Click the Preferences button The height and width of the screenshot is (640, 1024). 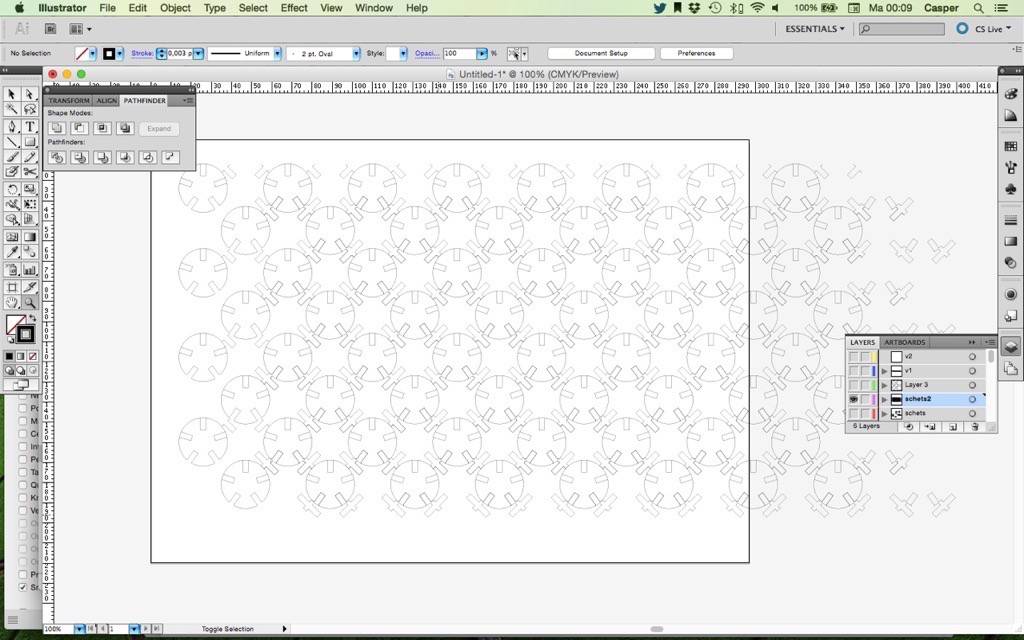[696, 54]
